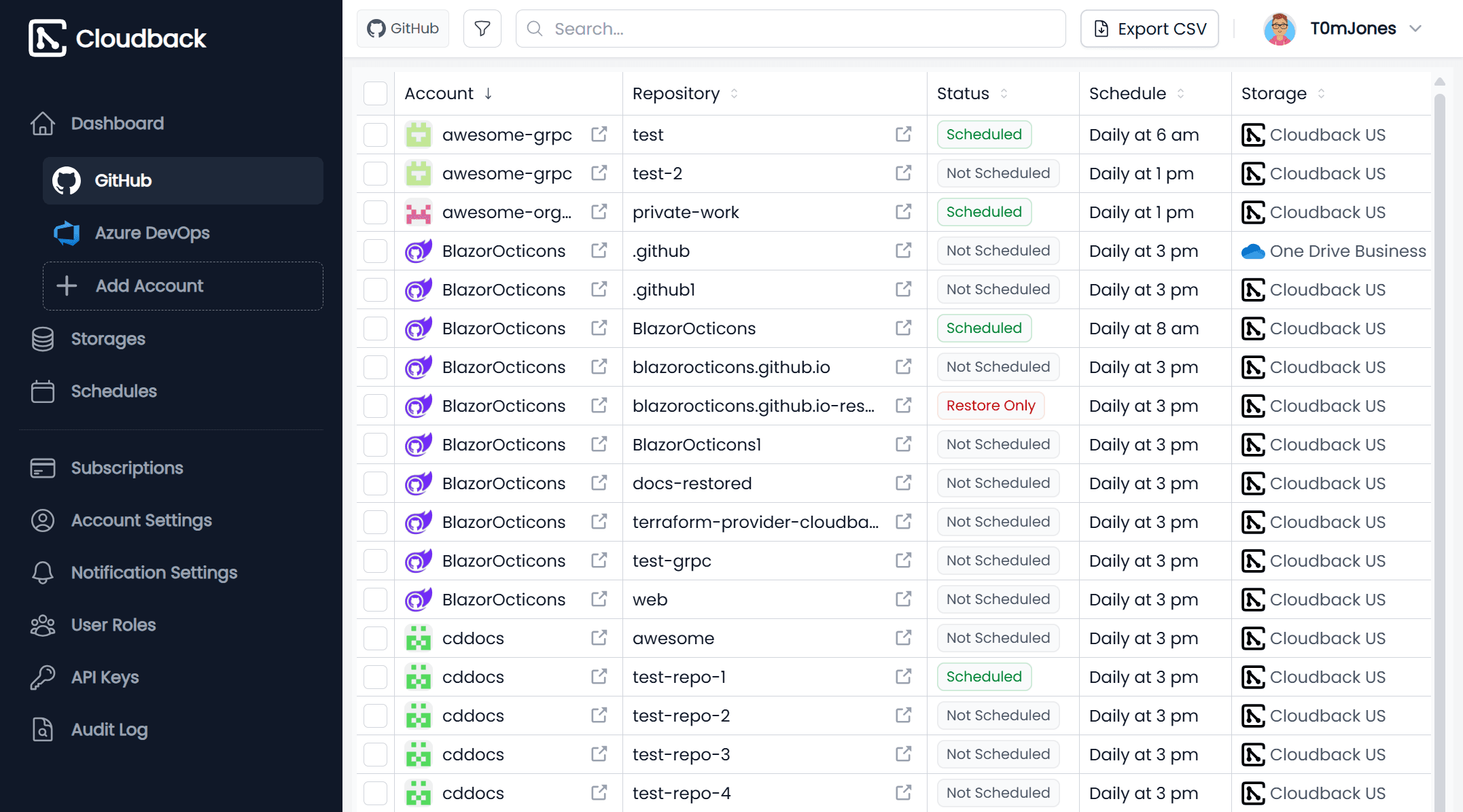Screen dimensions: 1463x812
Task: Open external link for docs-restored repository
Action: point(903,483)
